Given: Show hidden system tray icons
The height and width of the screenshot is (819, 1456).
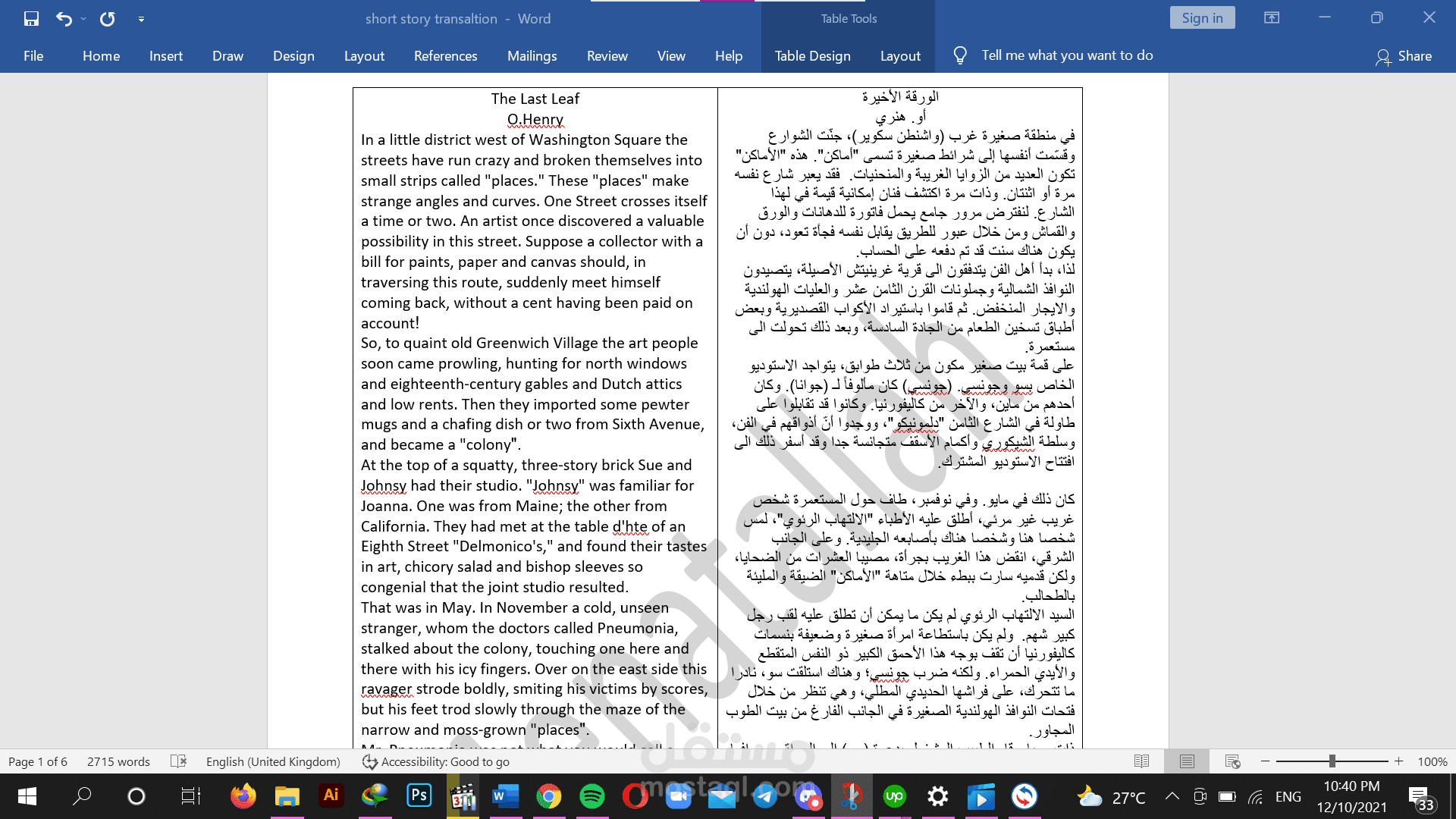Looking at the screenshot, I should coord(1172,796).
